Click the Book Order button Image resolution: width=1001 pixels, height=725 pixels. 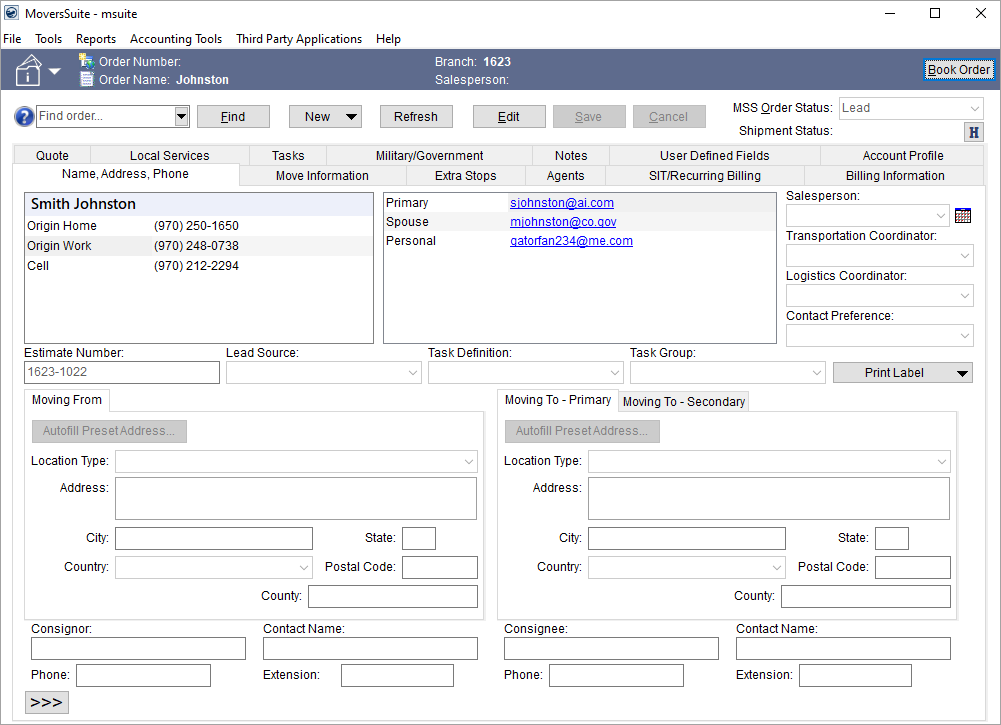click(x=958, y=69)
